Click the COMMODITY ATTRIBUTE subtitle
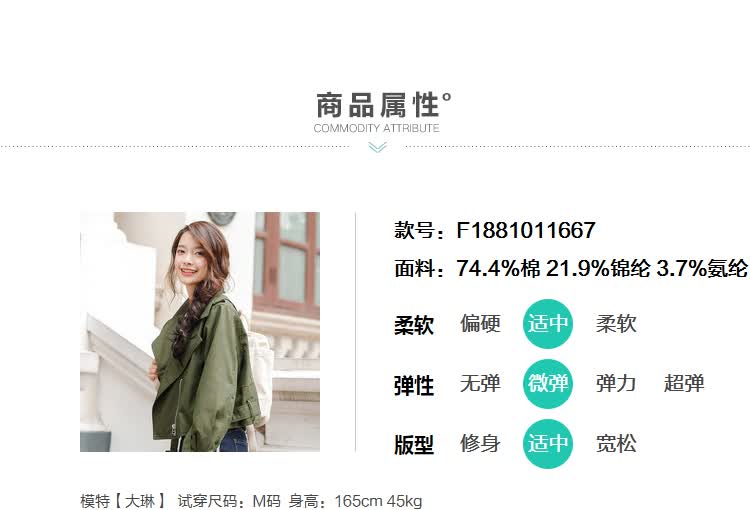Image resolution: width=750 pixels, height=510 pixels. 376,128
